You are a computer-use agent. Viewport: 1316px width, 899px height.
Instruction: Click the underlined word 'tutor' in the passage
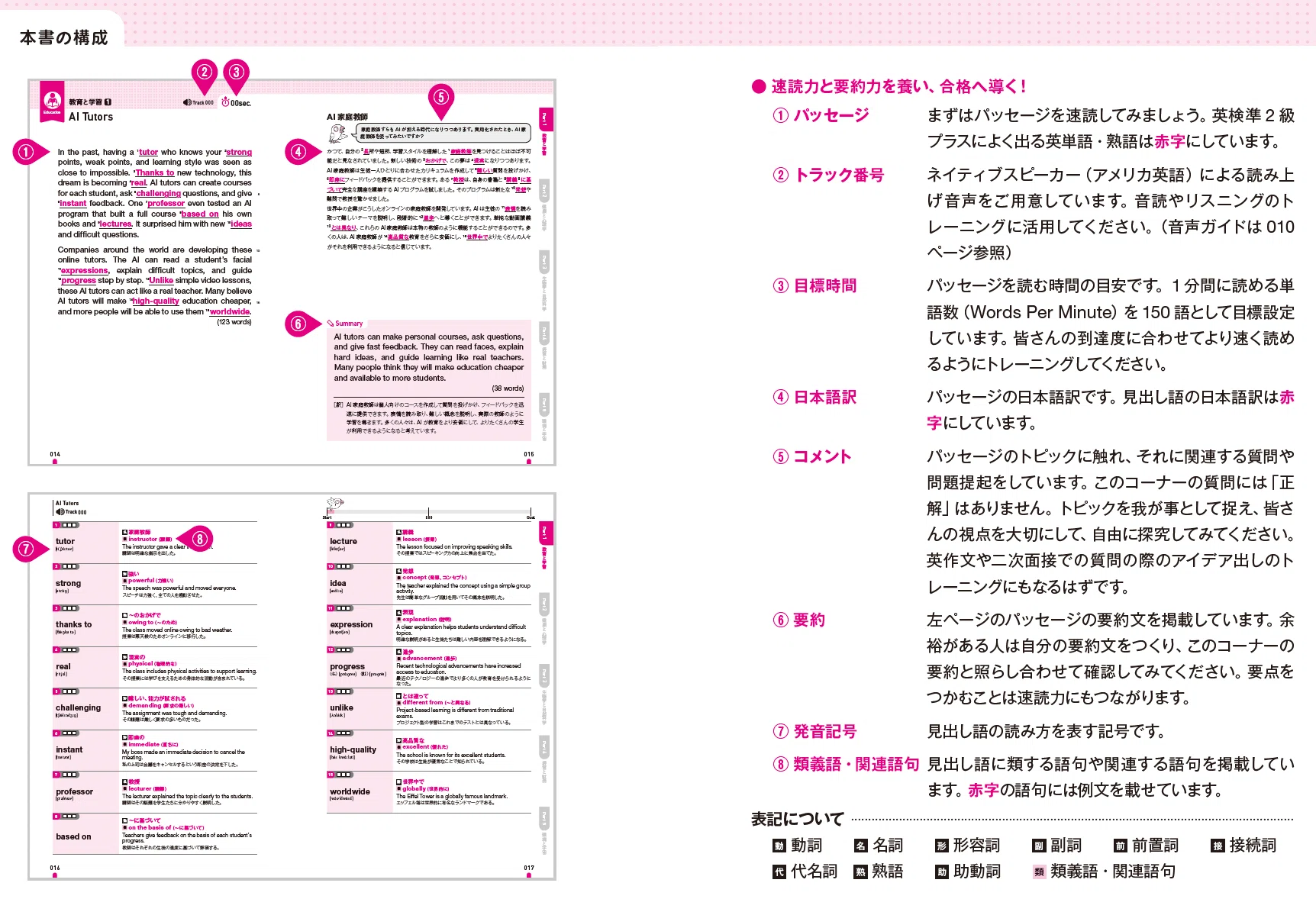pyautogui.click(x=148, y=153)
